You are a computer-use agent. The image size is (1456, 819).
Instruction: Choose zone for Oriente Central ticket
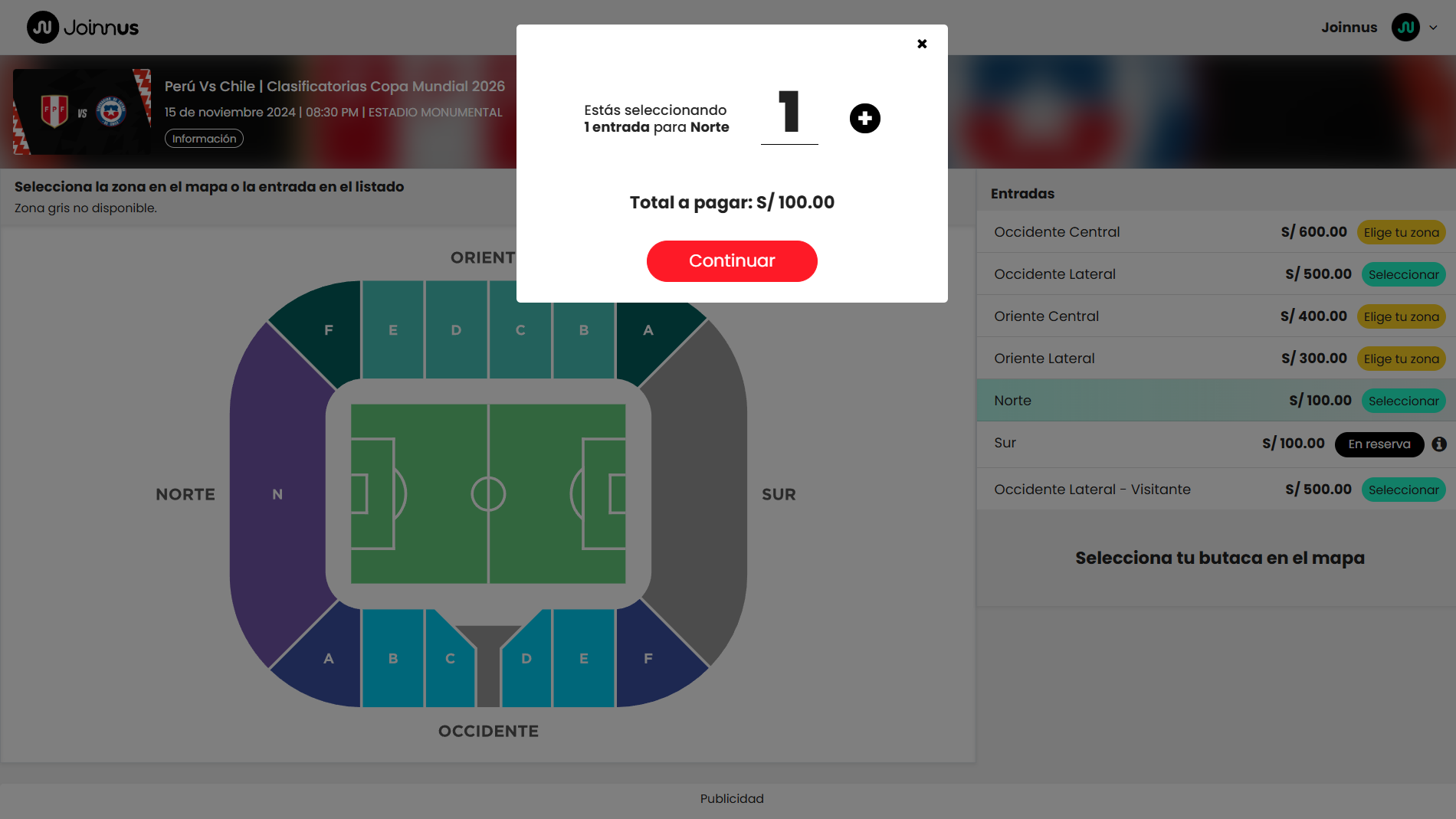pyautogui.click(x=1401, y=316)
